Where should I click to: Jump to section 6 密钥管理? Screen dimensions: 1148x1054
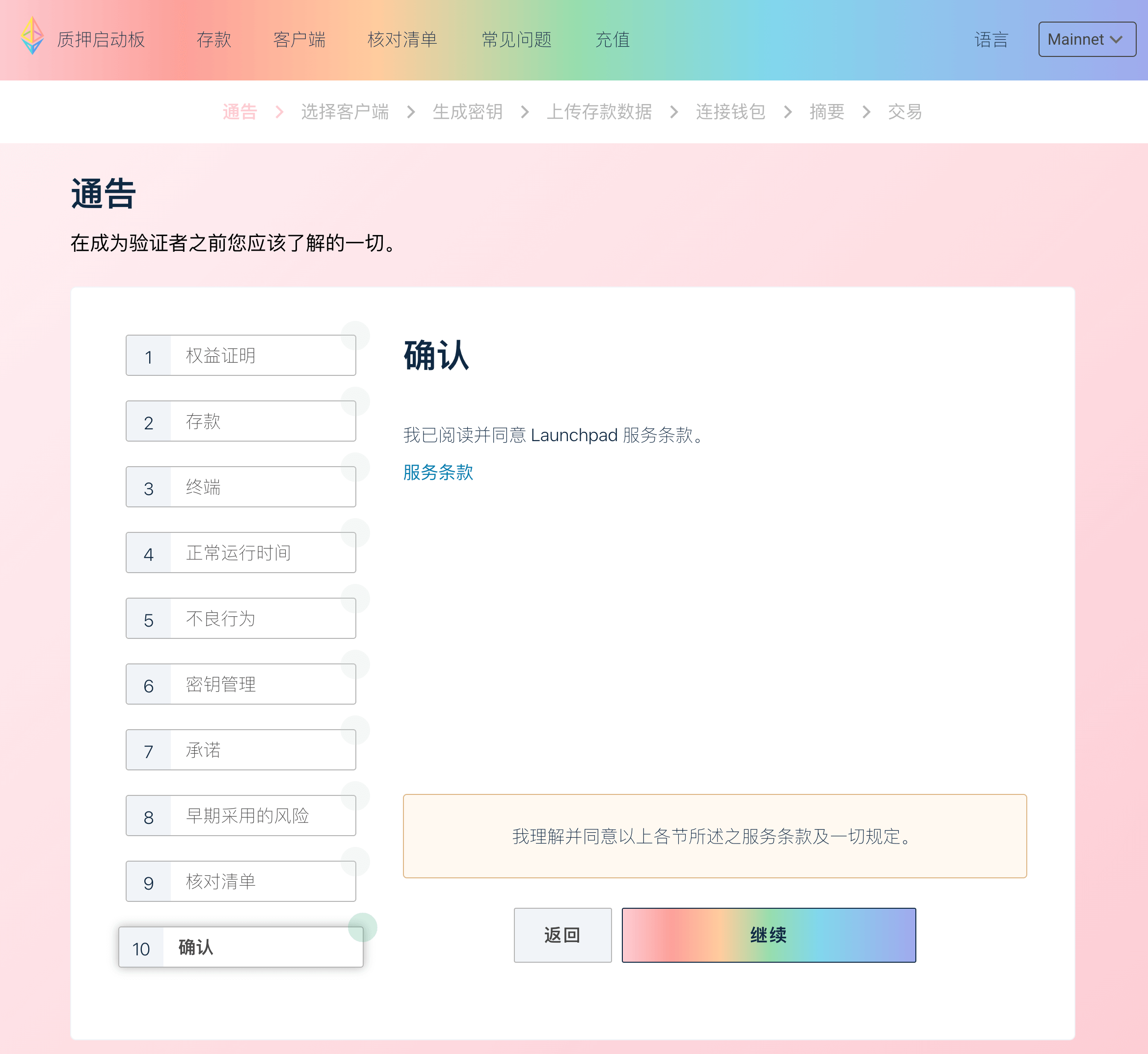(x=241, y=684)
